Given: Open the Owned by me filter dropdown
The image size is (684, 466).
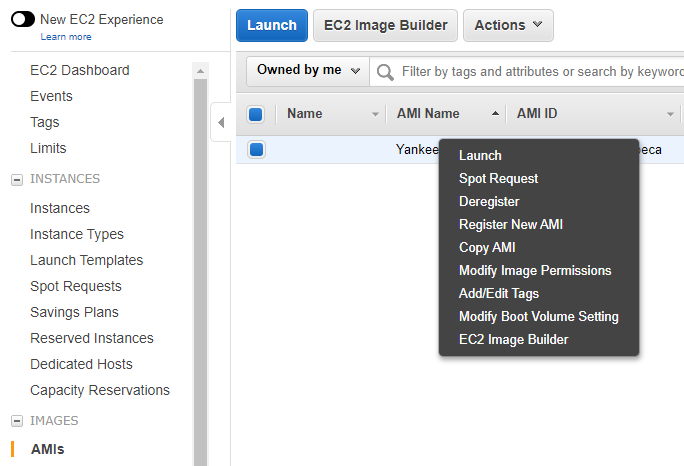Looking at the screenshot, I should (x=308, y=70).
